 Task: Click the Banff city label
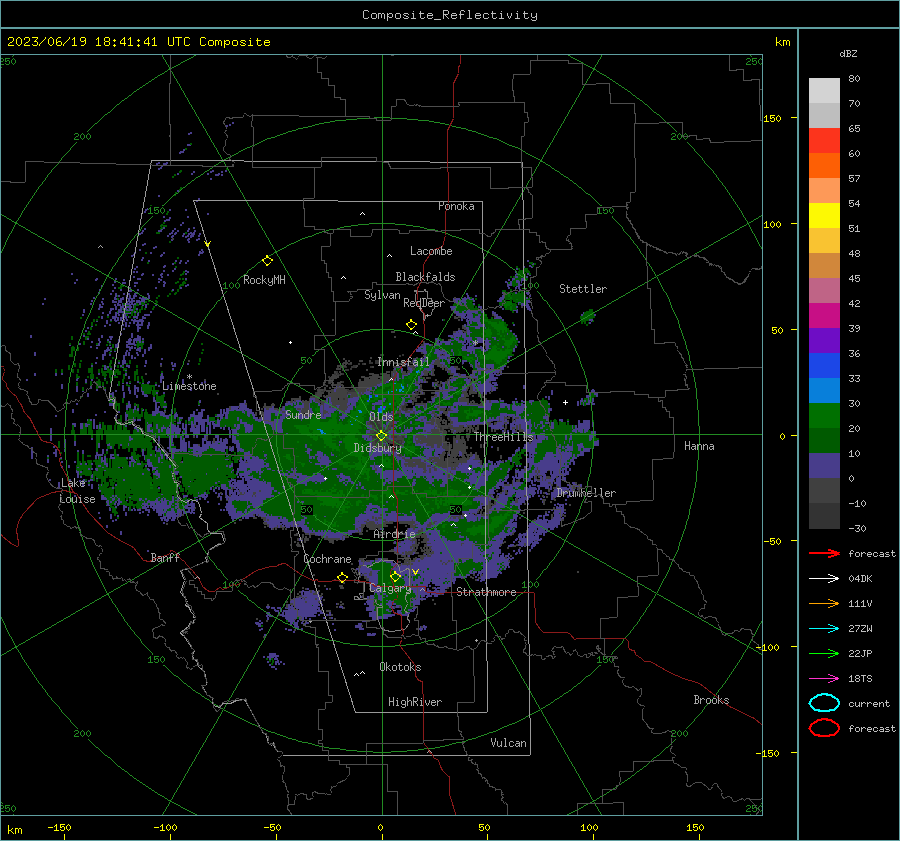pyautogui.click(x=165, y=557)
